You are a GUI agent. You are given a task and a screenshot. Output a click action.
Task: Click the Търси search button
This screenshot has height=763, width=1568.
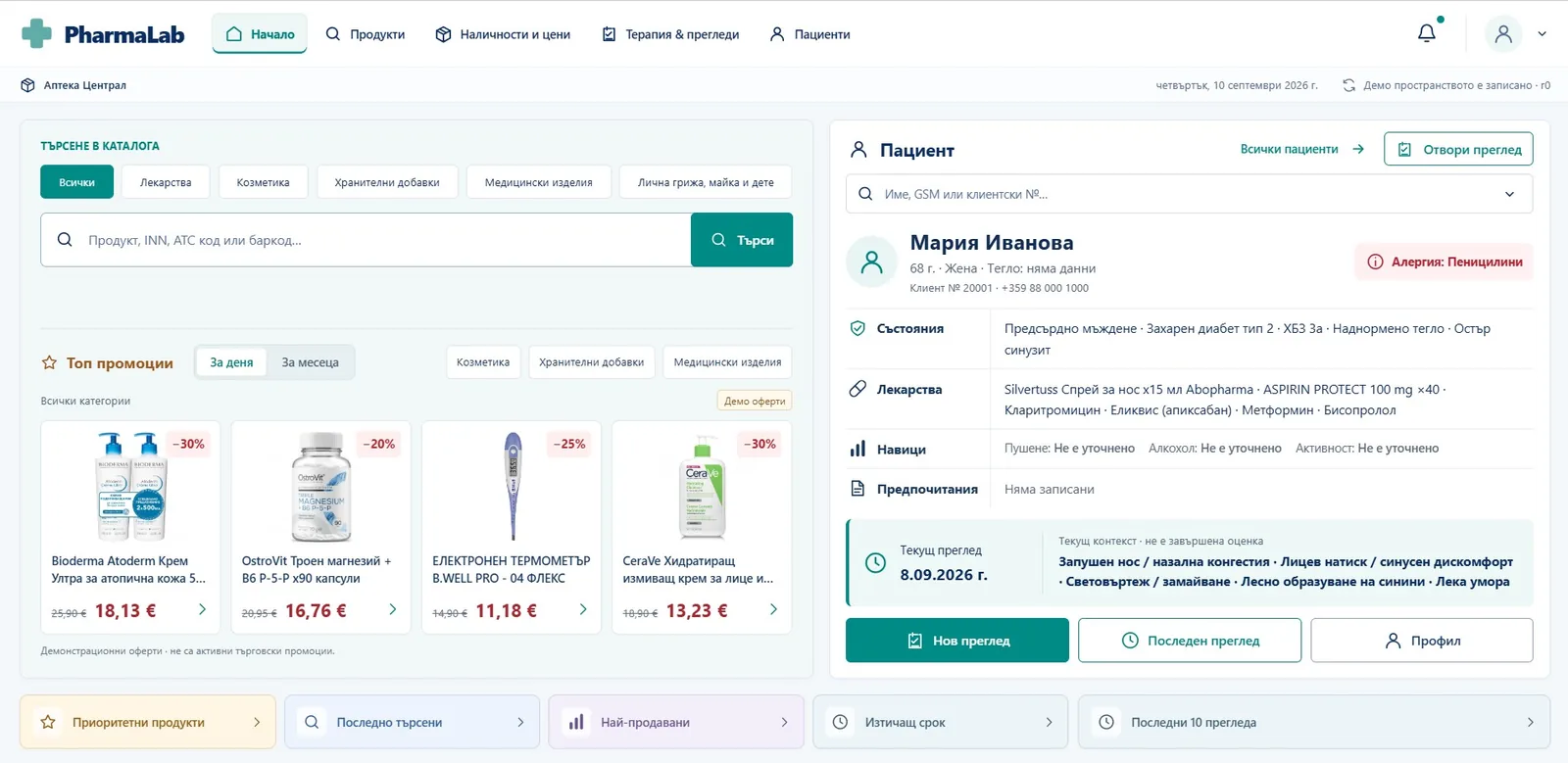742,240
